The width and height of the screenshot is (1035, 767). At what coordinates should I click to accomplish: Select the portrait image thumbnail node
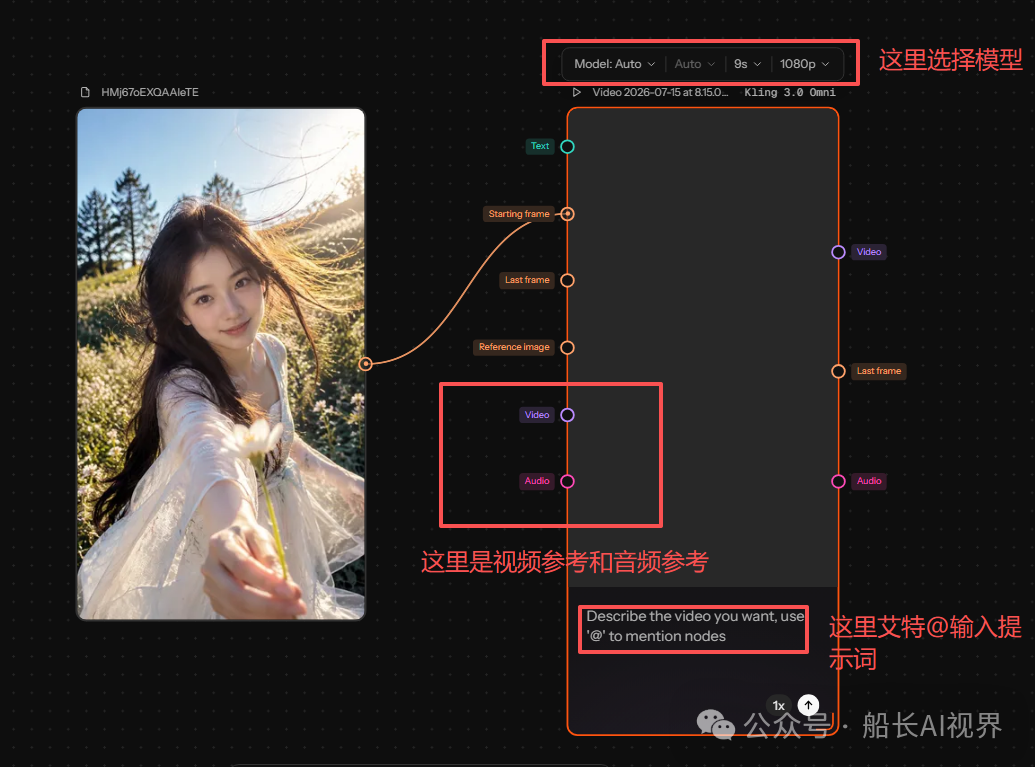[221, 364]
